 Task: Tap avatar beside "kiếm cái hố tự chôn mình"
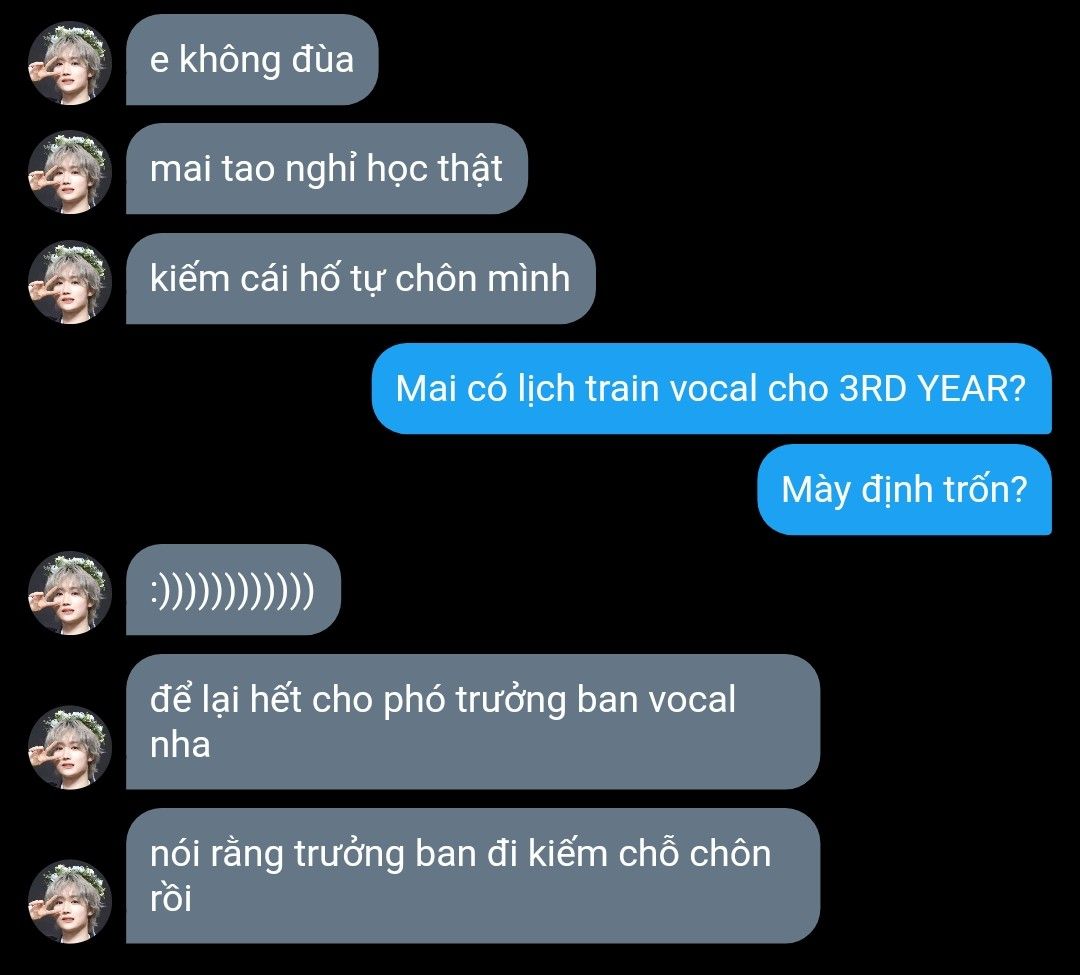point(70,282)
